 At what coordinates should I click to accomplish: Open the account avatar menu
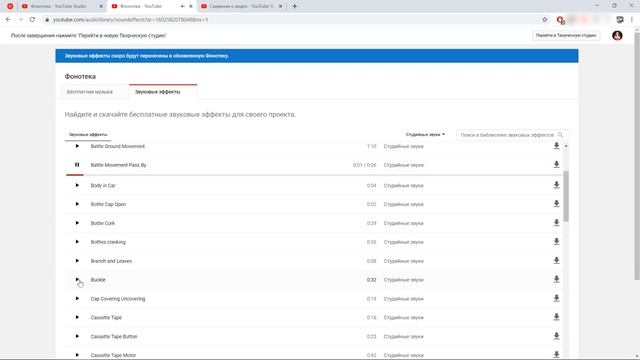[x=617, y=36]
